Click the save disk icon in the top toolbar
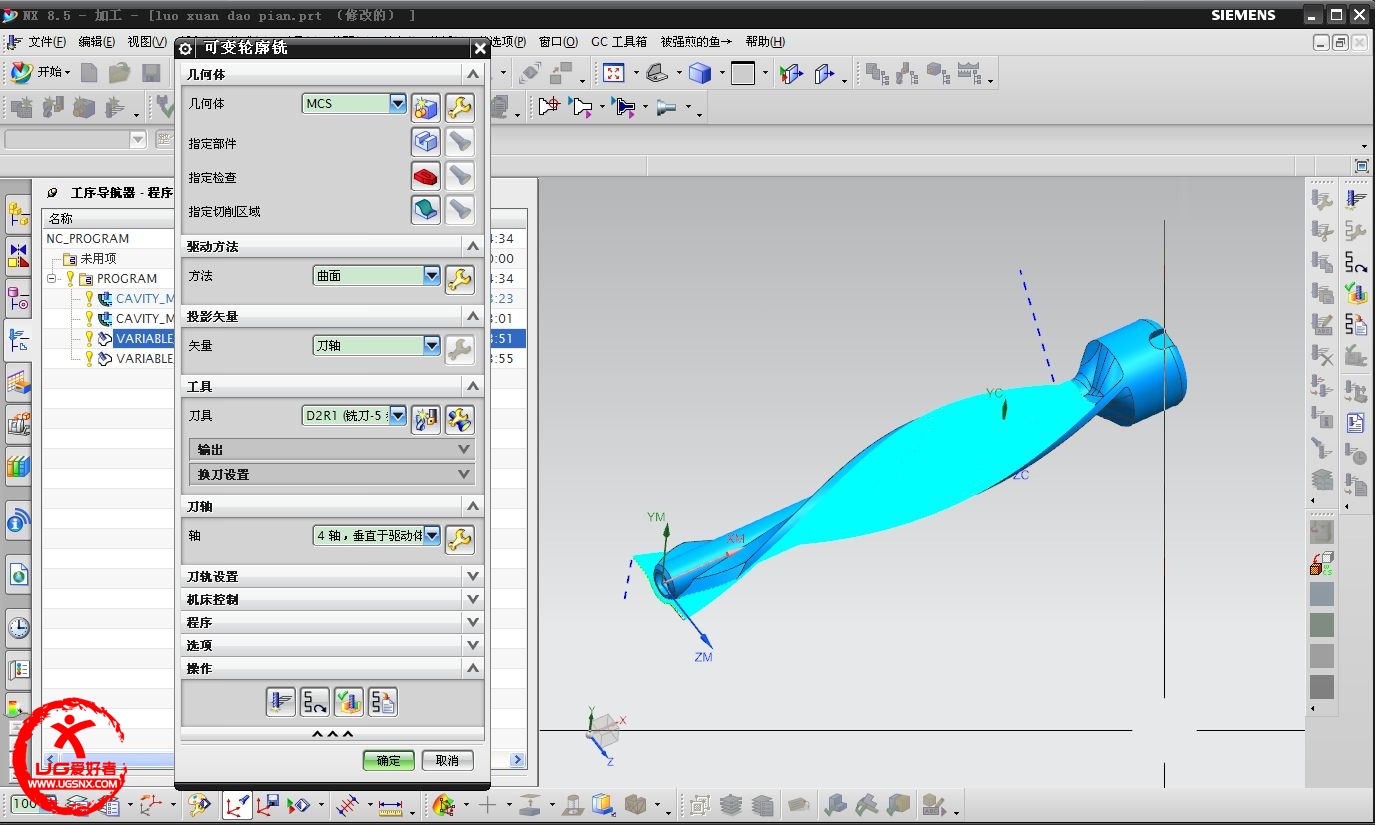The image size is (1375, 825). click(x=151, y=72)
